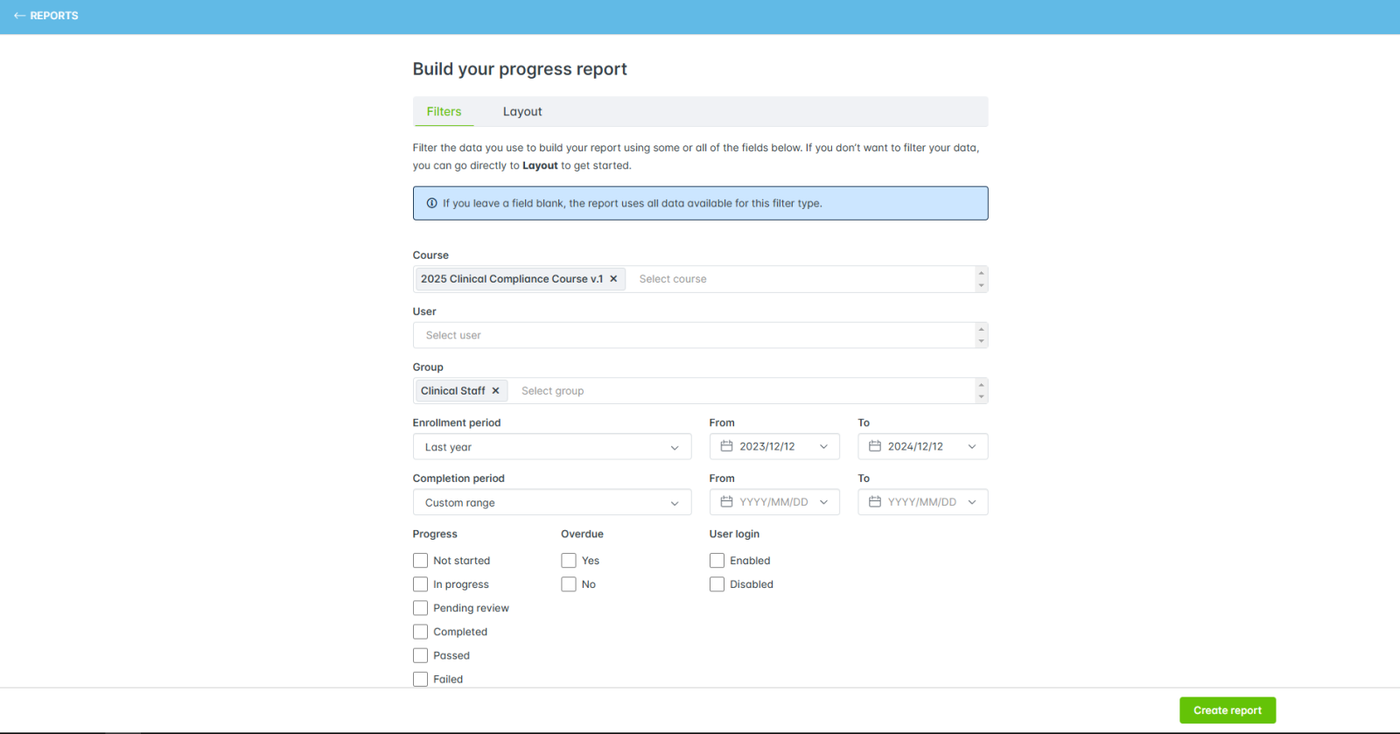The image size is (1400, 734).
Task: Click calendar icon in completion From date
Action: click(727, 502)
